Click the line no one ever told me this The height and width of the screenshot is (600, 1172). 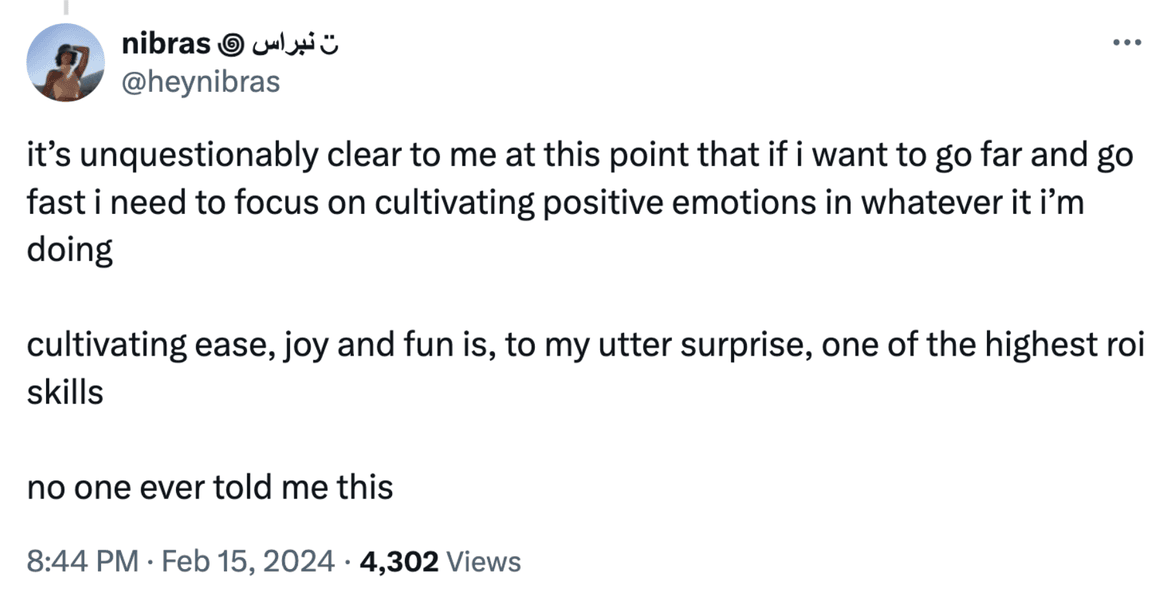(210, 488)
